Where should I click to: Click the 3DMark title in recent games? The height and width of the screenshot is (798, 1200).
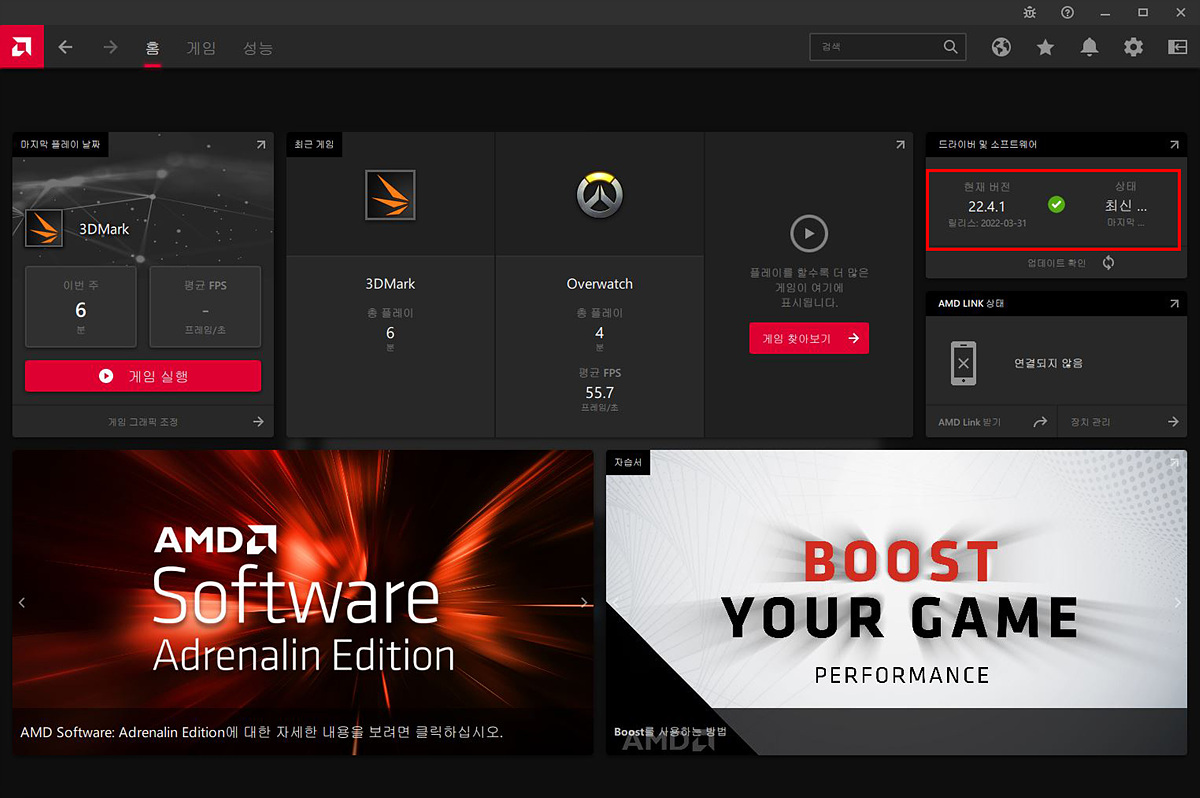(x=390, y=284)
